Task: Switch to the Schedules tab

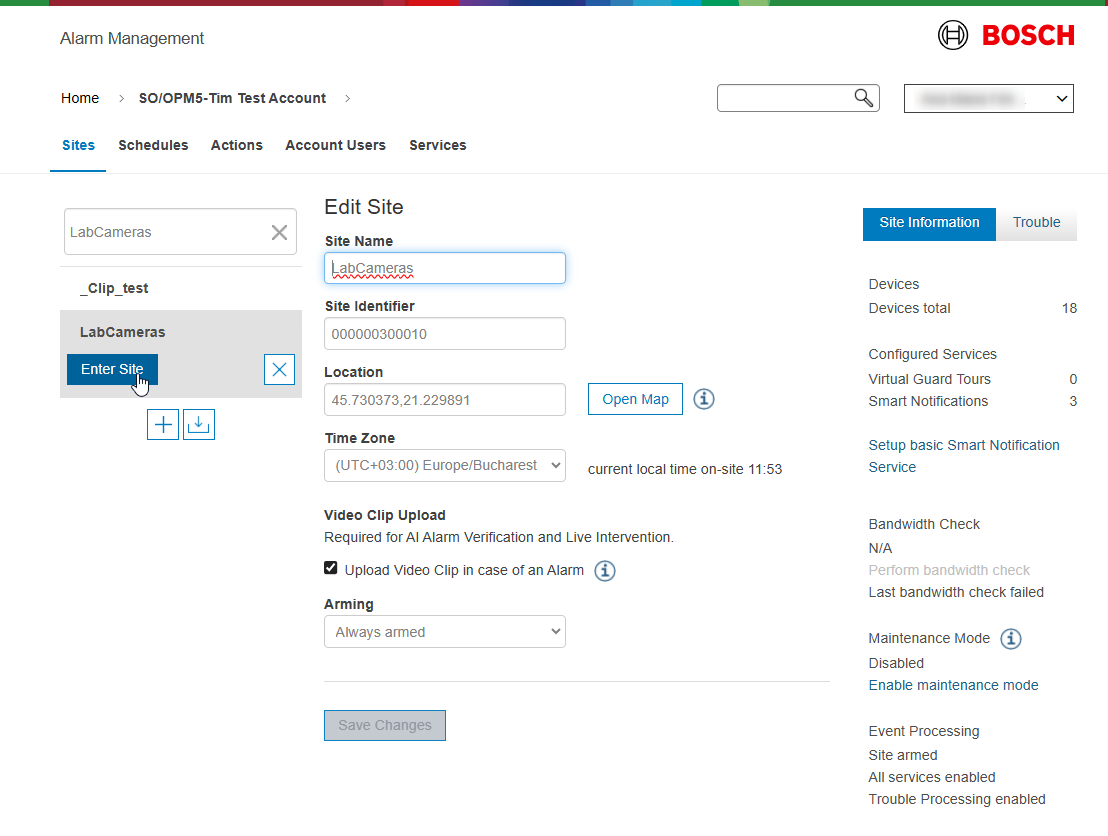Action: point(153,145)
